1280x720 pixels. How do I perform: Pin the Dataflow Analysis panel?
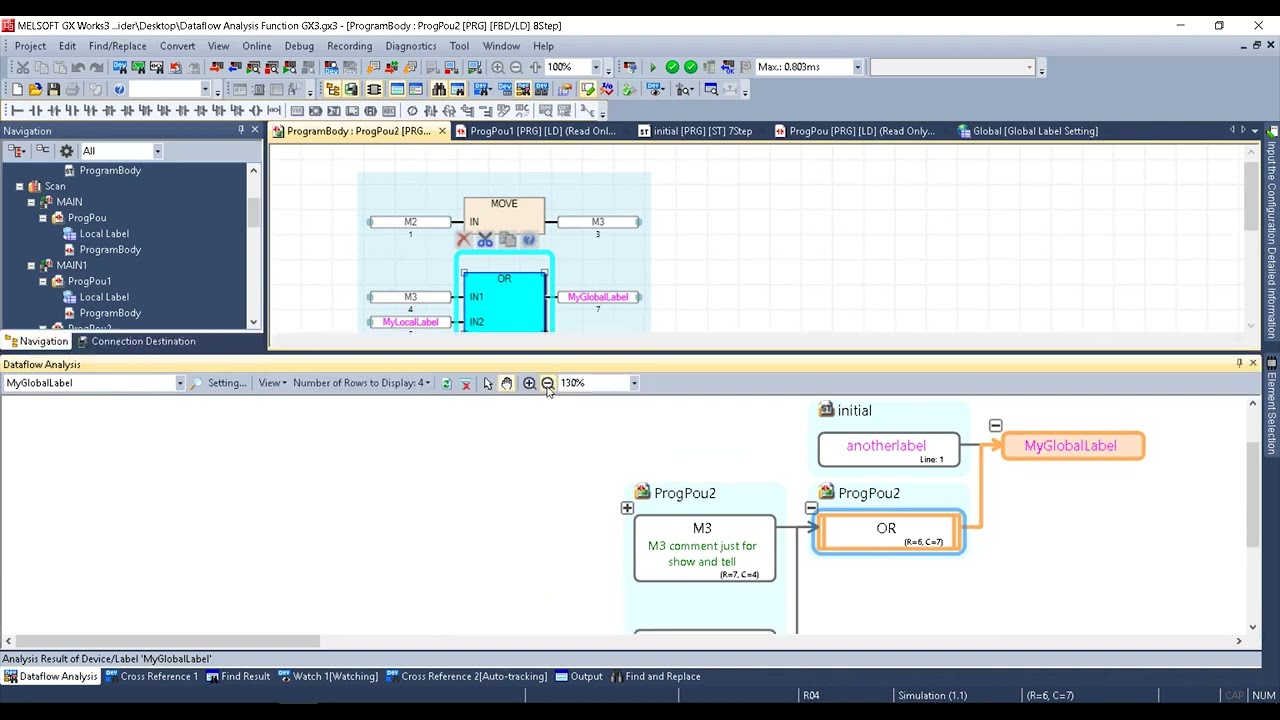click(1239, 364)
